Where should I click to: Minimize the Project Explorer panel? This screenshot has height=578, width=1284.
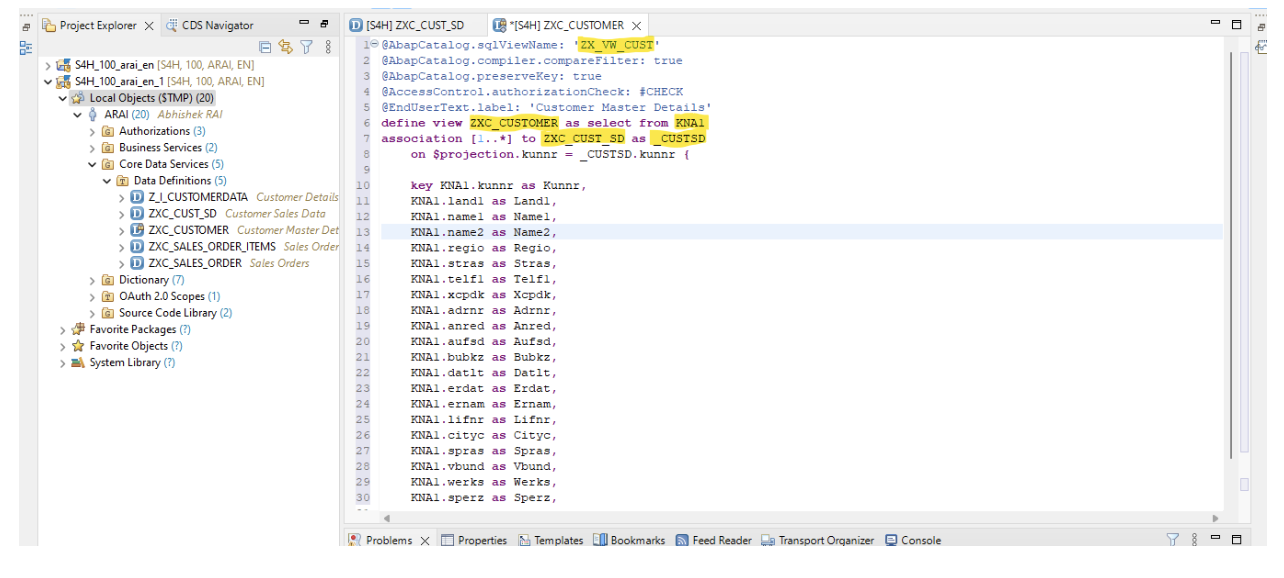305,24
